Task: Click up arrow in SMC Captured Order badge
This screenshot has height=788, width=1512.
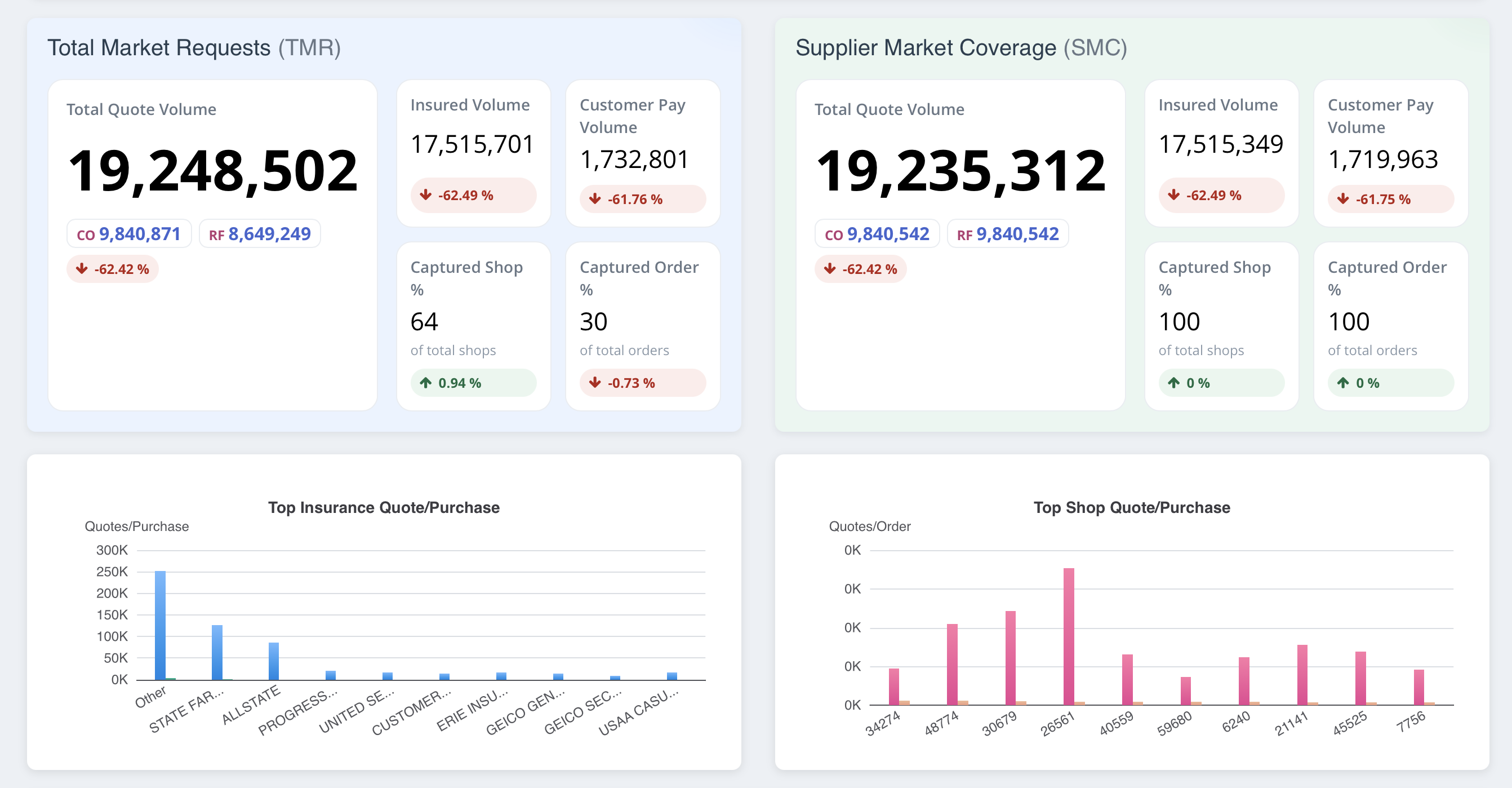Action: (x=1343, y=383)
